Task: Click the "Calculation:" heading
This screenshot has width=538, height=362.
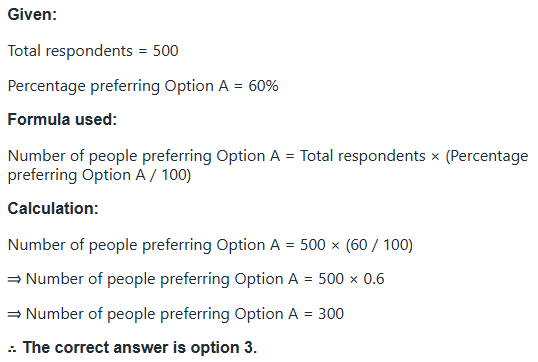Action: (x=53, y=209)
